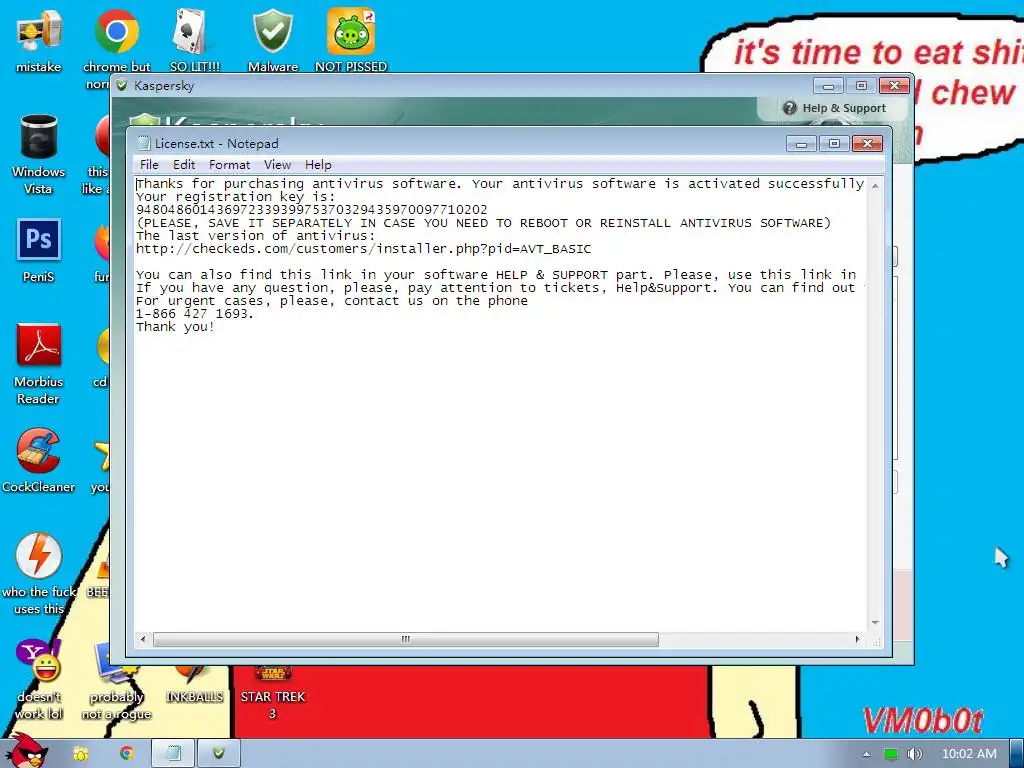Switch to Kaspersky shield taskbar button
The width and height of the screenshot is (1024, 768).
(x=219, y=754)
